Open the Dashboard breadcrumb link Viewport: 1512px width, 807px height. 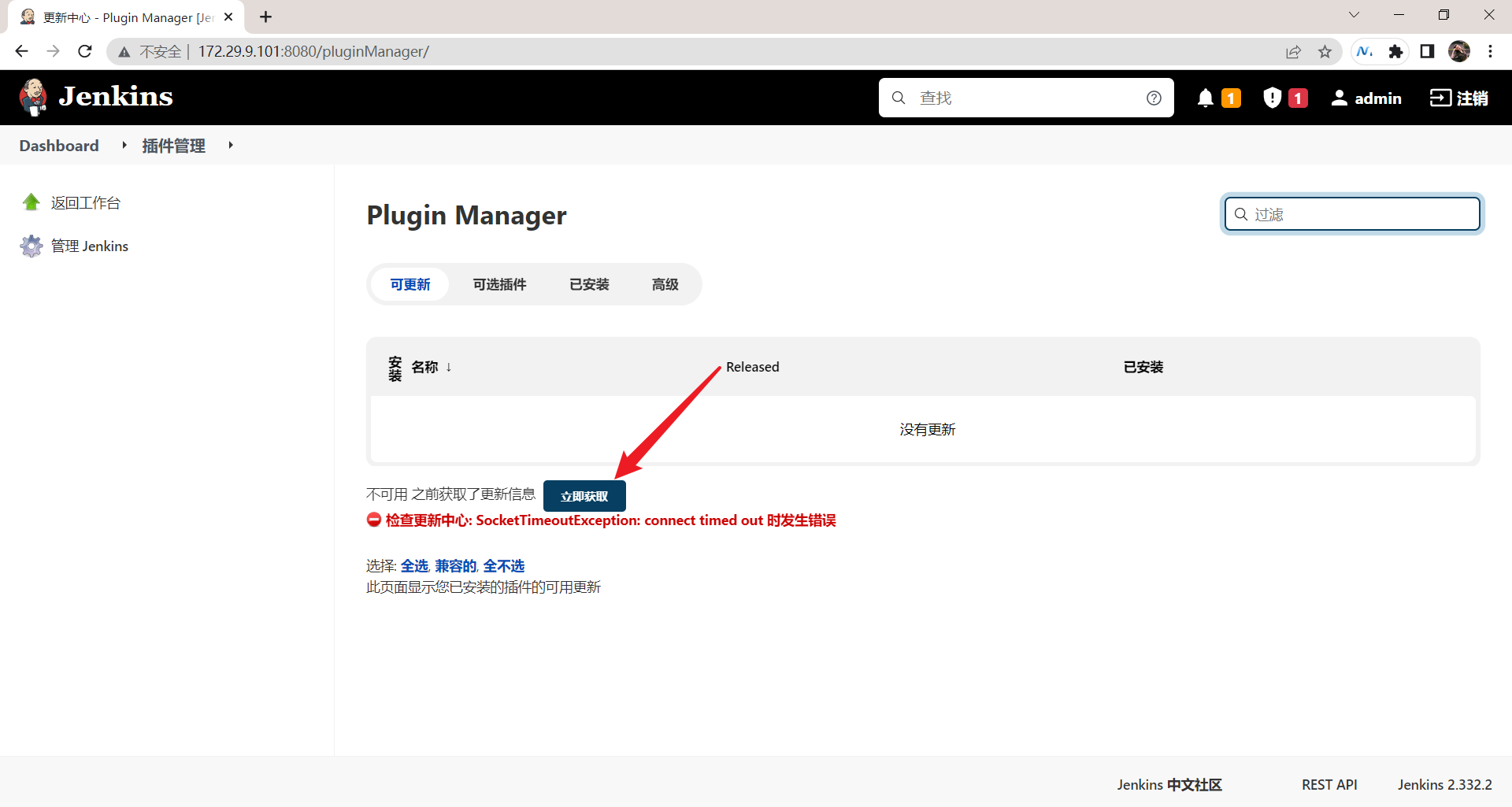pos(59,146)
